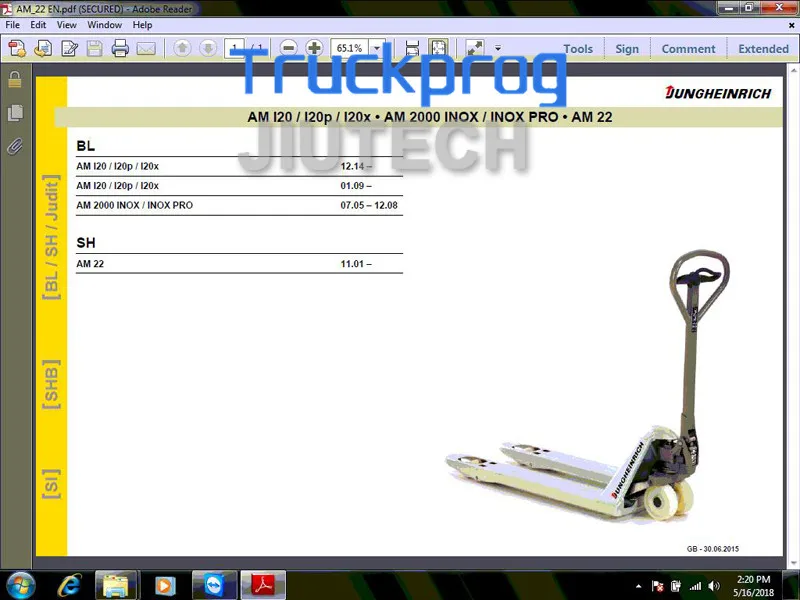
Task: Click the Edit/sign document toolbar icon
Action: [x=69, y=48]
